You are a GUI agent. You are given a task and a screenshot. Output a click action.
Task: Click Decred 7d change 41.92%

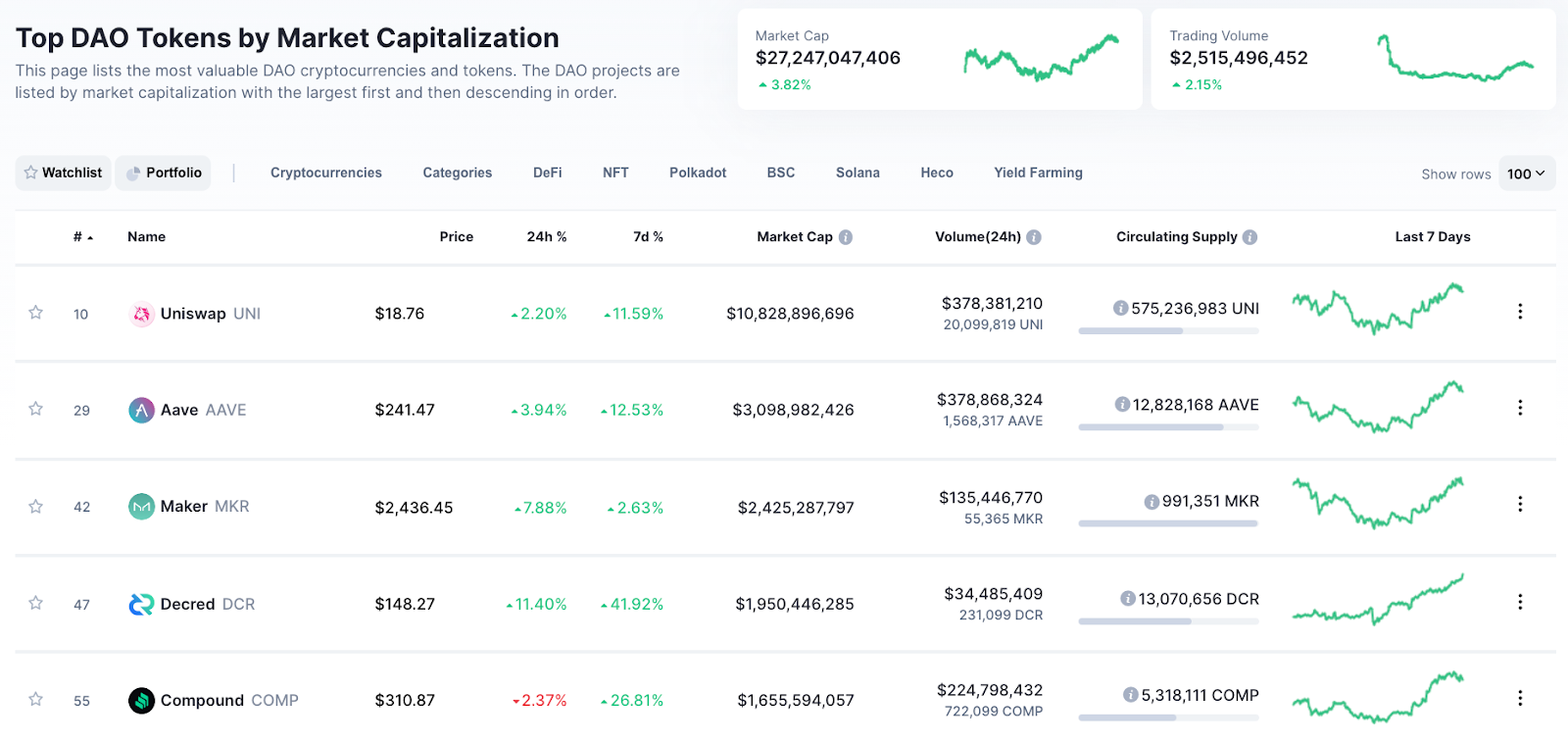tap(632, 604)
